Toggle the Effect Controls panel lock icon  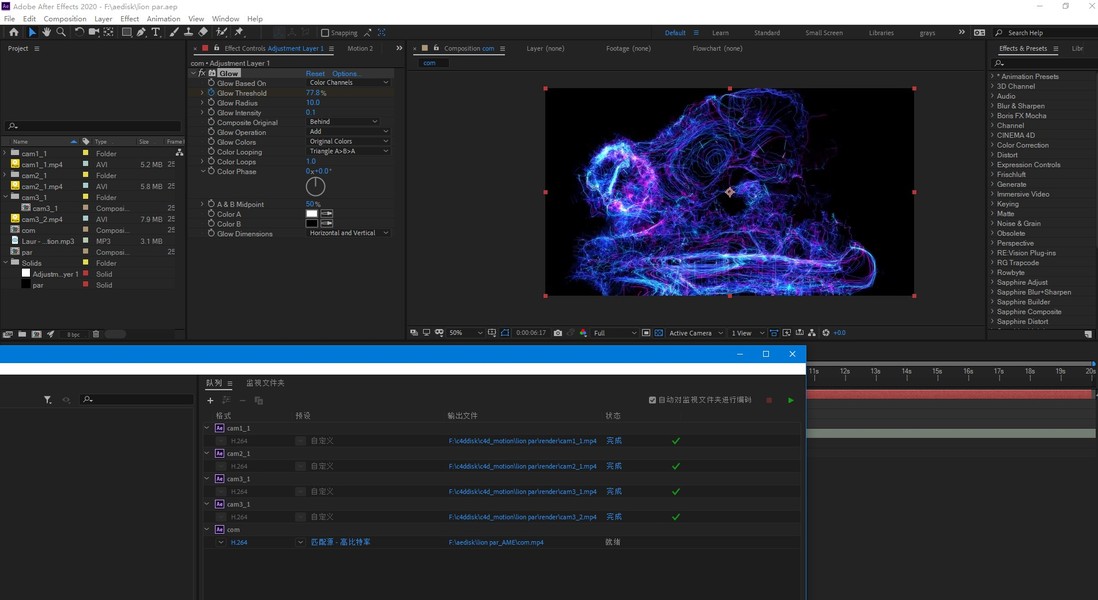click(216, 48)
